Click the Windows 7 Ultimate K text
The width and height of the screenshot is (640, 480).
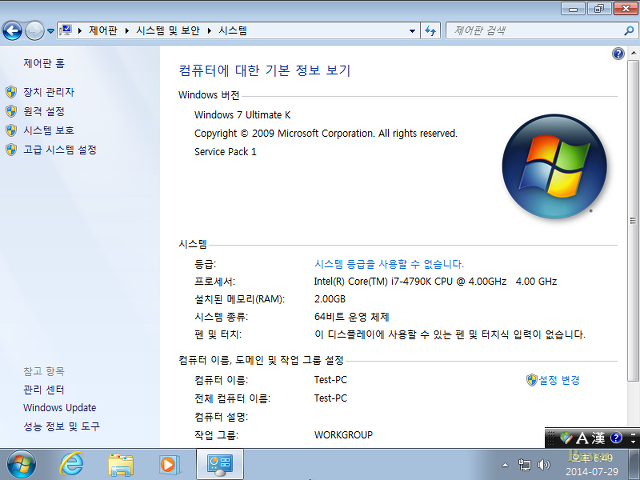242,115
